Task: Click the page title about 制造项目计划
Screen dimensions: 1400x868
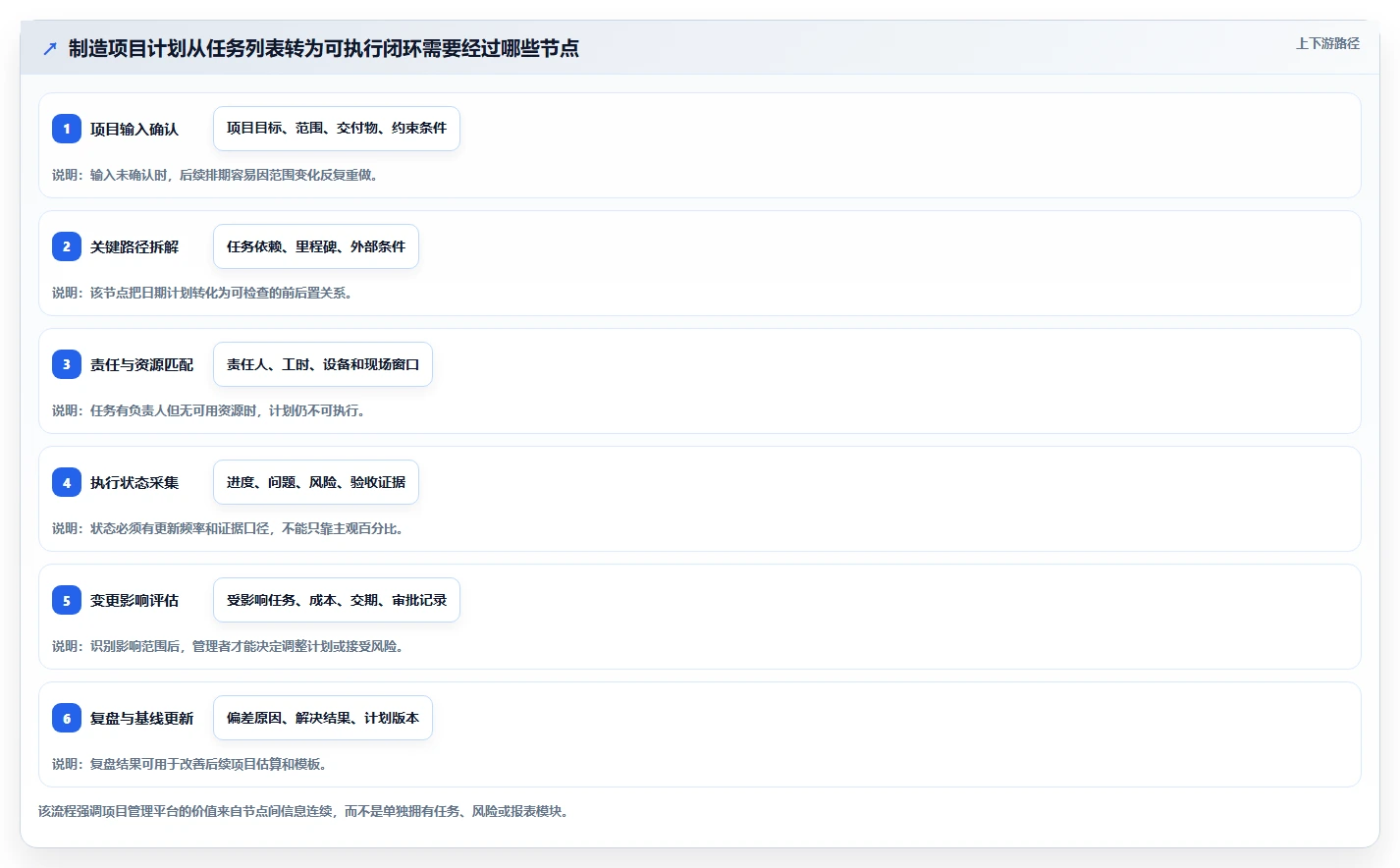Action: coord(324,48)
